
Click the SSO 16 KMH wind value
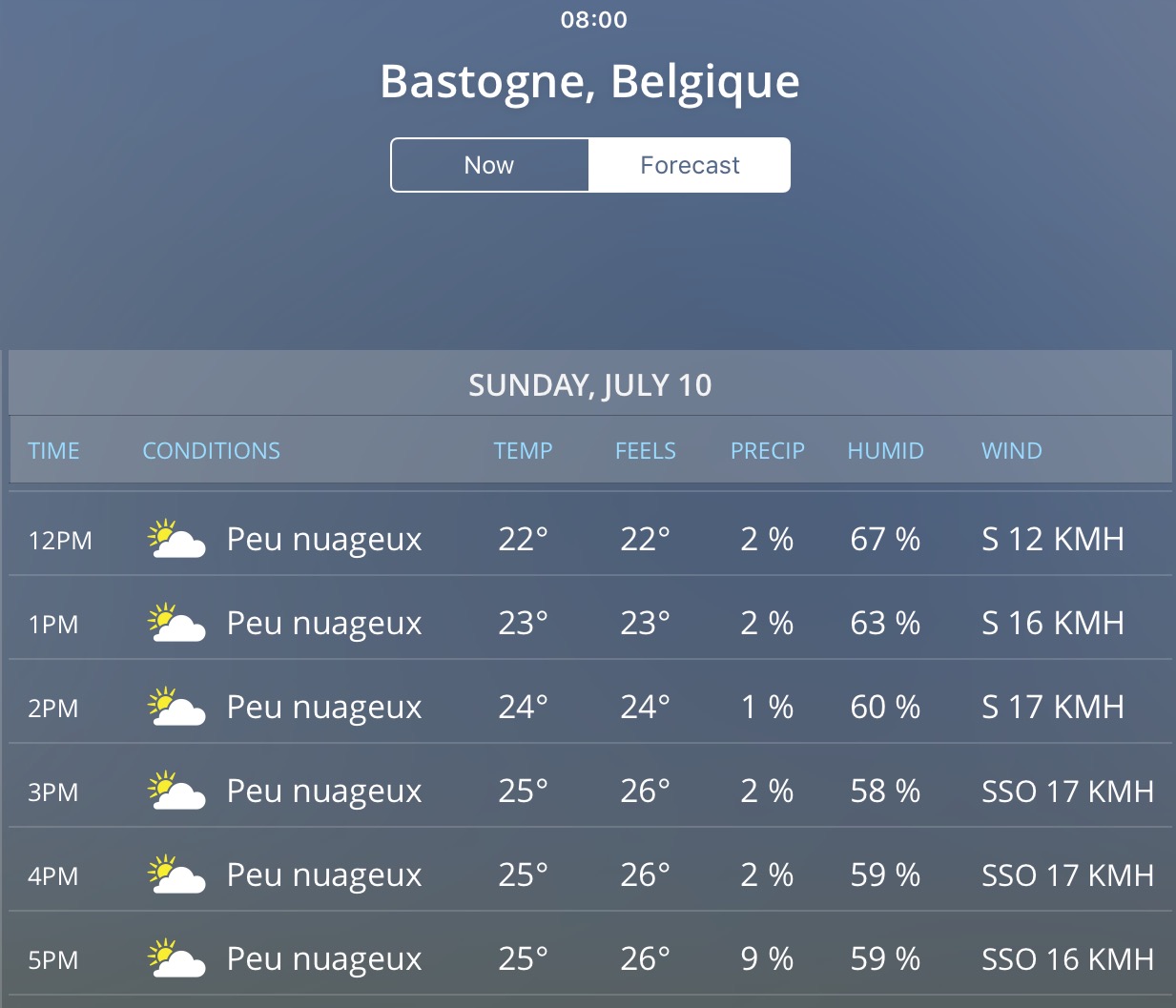click(x=1068, y=958)
